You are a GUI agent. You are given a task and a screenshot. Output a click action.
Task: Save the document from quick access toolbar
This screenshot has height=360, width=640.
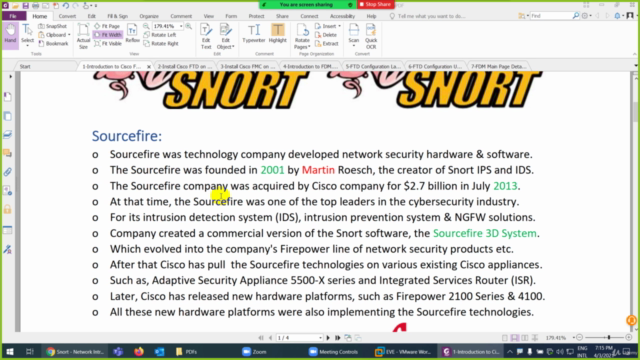pyautogui.click(x=25, y=6)
